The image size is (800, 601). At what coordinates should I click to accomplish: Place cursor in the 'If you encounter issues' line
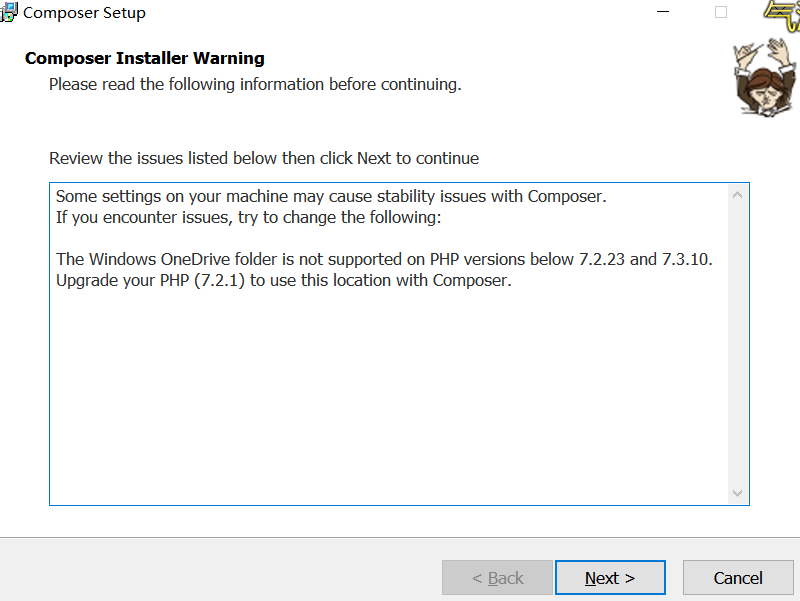(248, 217)
